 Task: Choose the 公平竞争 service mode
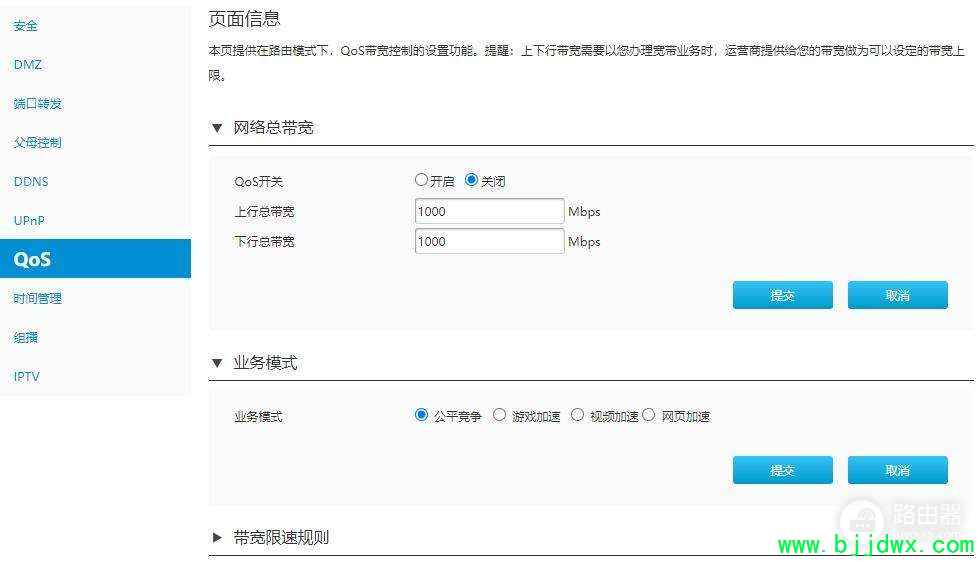click(421, 414)
